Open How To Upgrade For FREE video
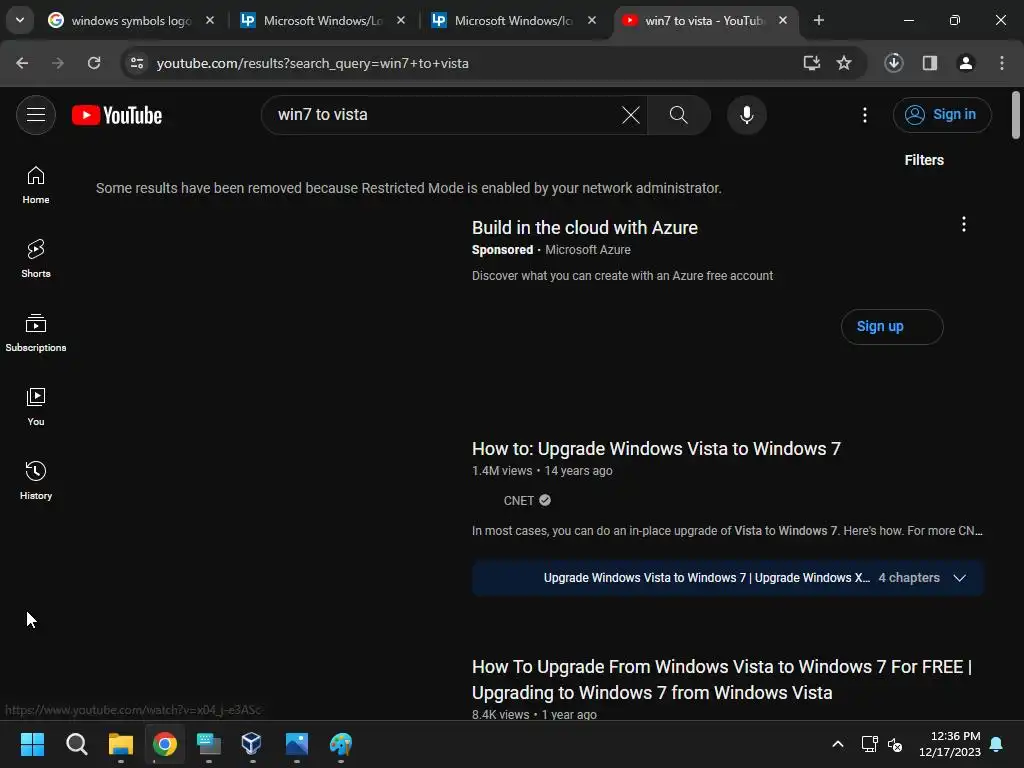1024x768 pixels. click(x=722, y=680)
